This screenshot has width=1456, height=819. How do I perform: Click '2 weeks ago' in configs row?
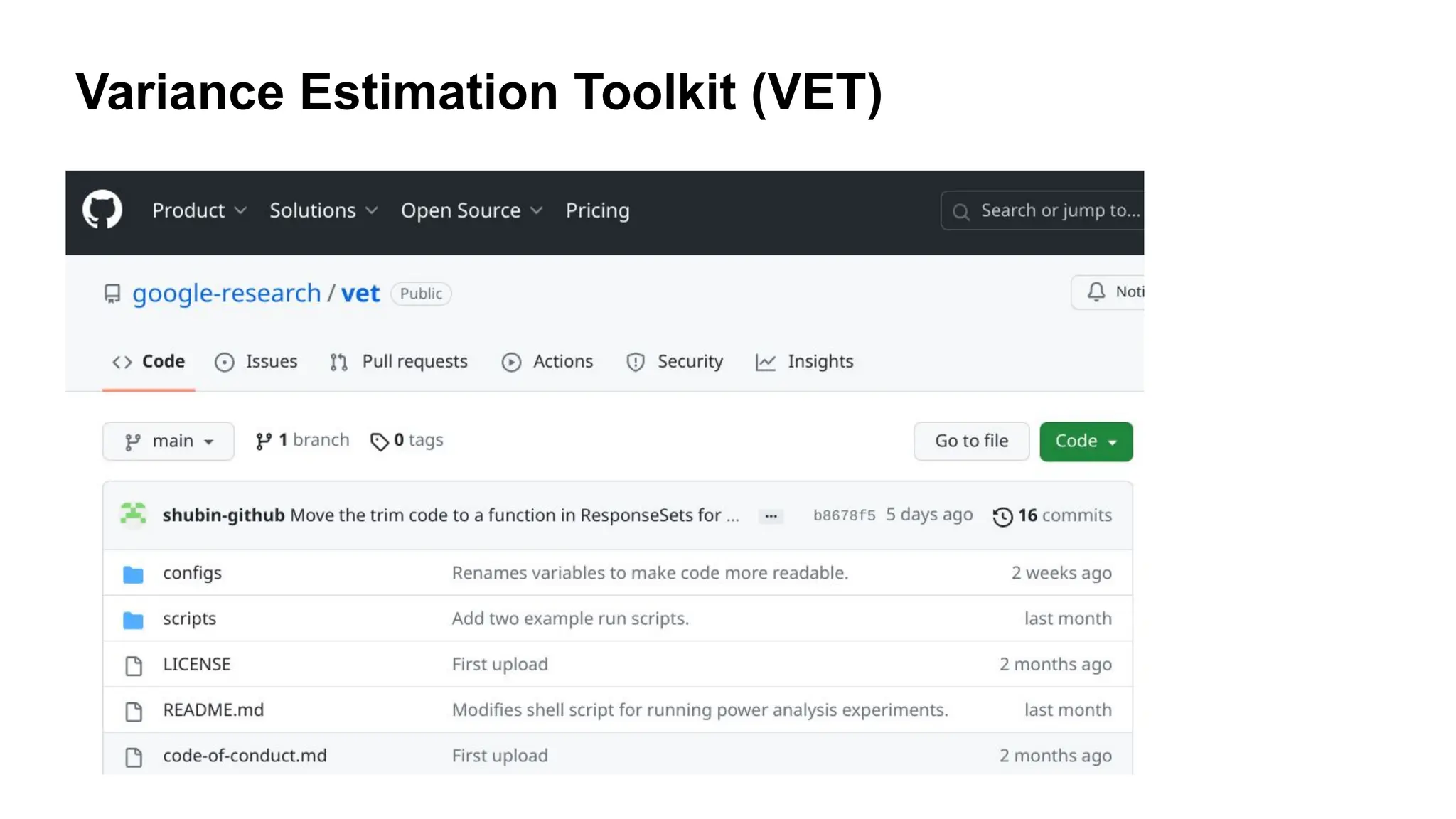point(1061,574)
